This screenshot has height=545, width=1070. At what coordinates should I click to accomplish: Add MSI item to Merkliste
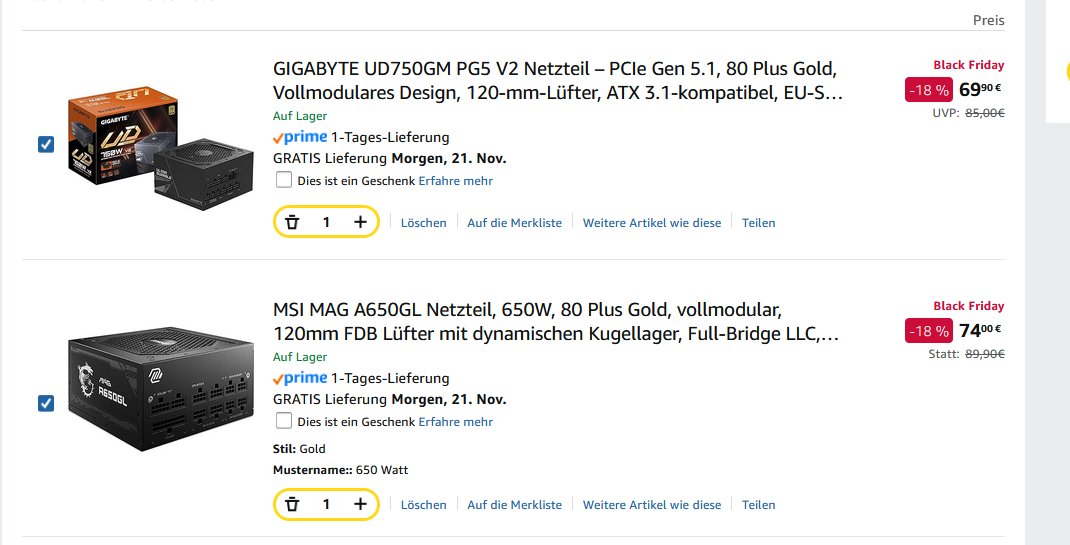(515, 505)
